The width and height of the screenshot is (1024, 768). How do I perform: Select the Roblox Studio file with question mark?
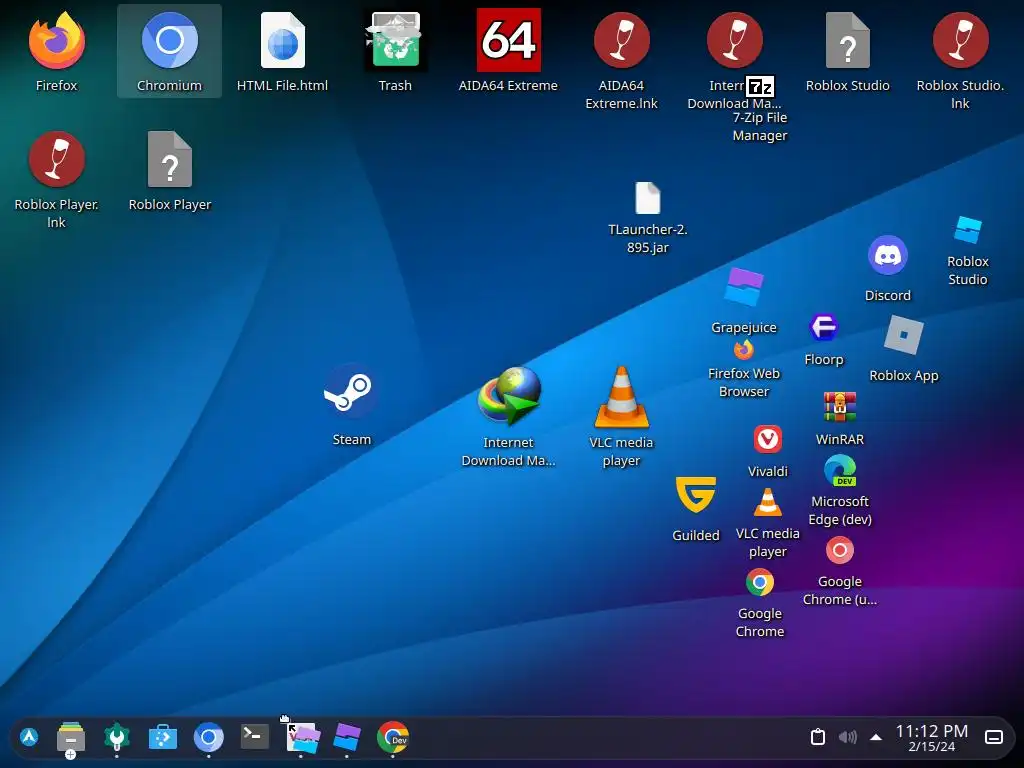tap(848, 40)
